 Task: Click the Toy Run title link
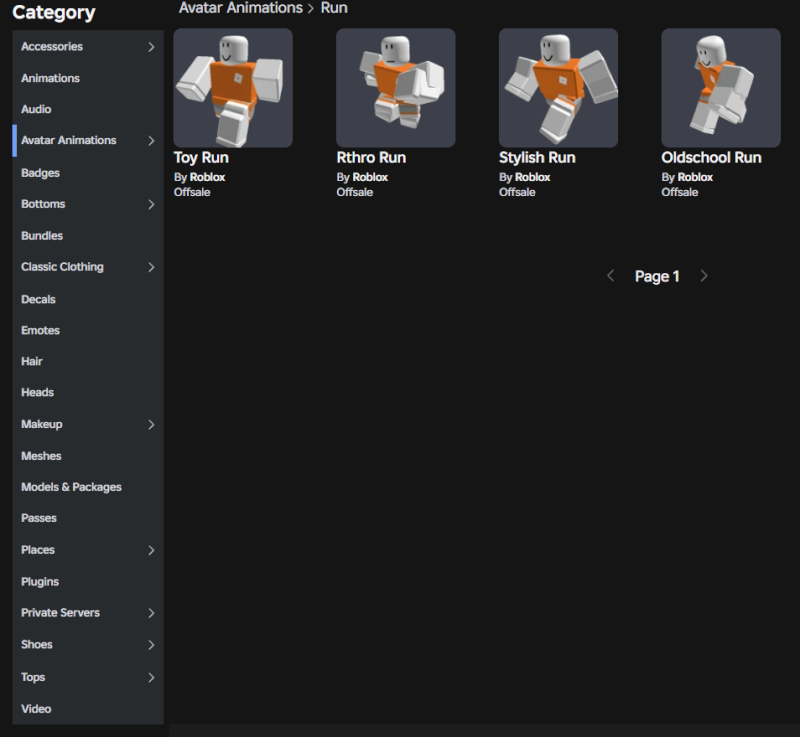point(201,158)
